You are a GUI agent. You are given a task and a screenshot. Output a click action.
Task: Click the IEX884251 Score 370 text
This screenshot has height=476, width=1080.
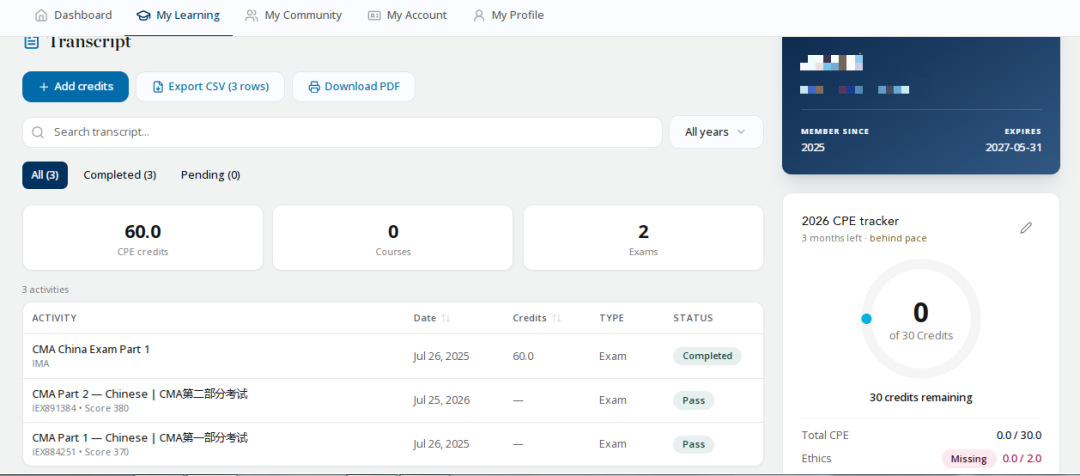(81, 453)
